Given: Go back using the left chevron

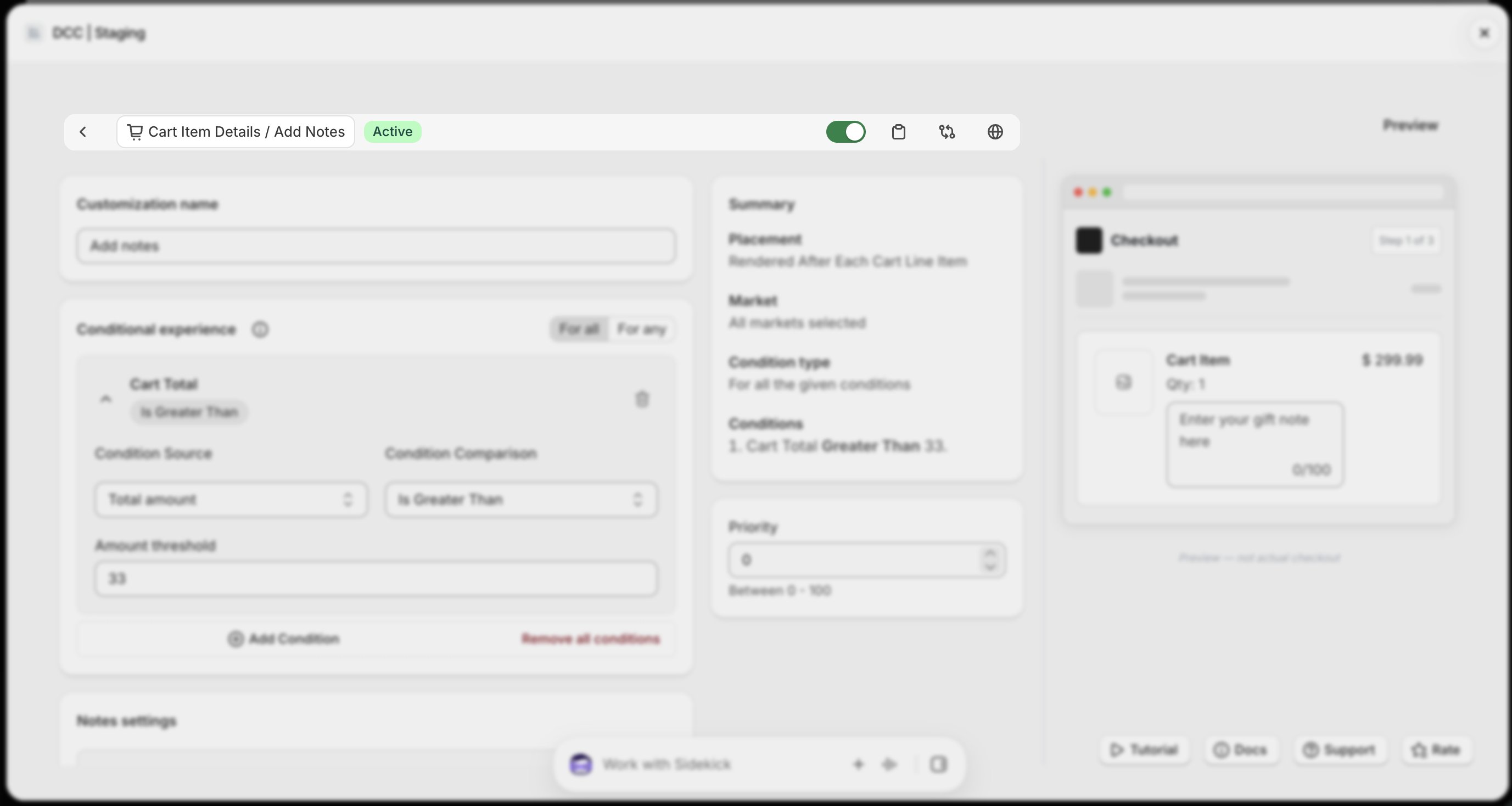Looking at the screenshot, I should 83,132.
